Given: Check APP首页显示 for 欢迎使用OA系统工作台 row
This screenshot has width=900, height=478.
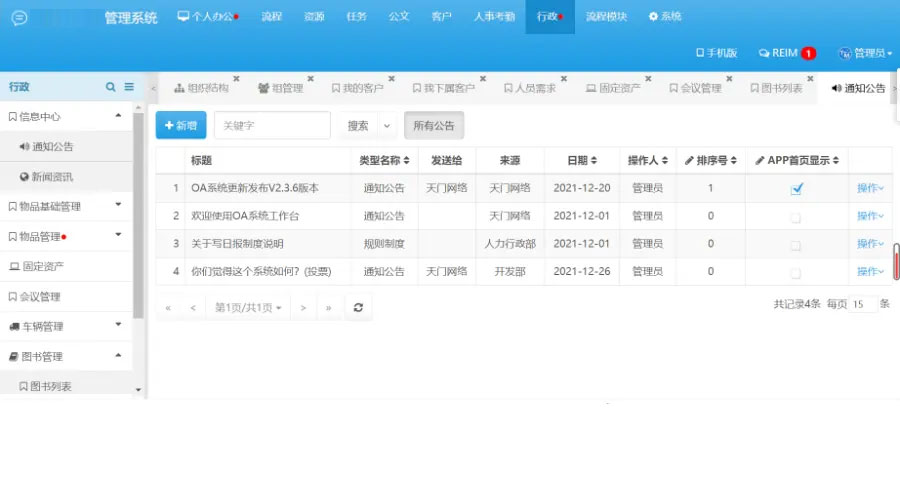Looking at the screenshot, I should (796, 217).
